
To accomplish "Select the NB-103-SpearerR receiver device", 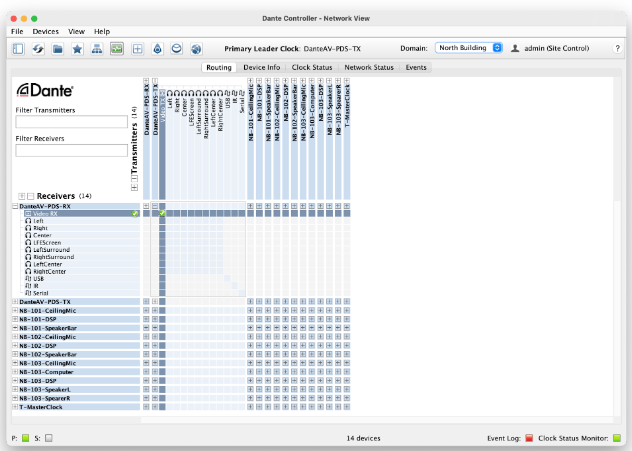I will point(77,398).
